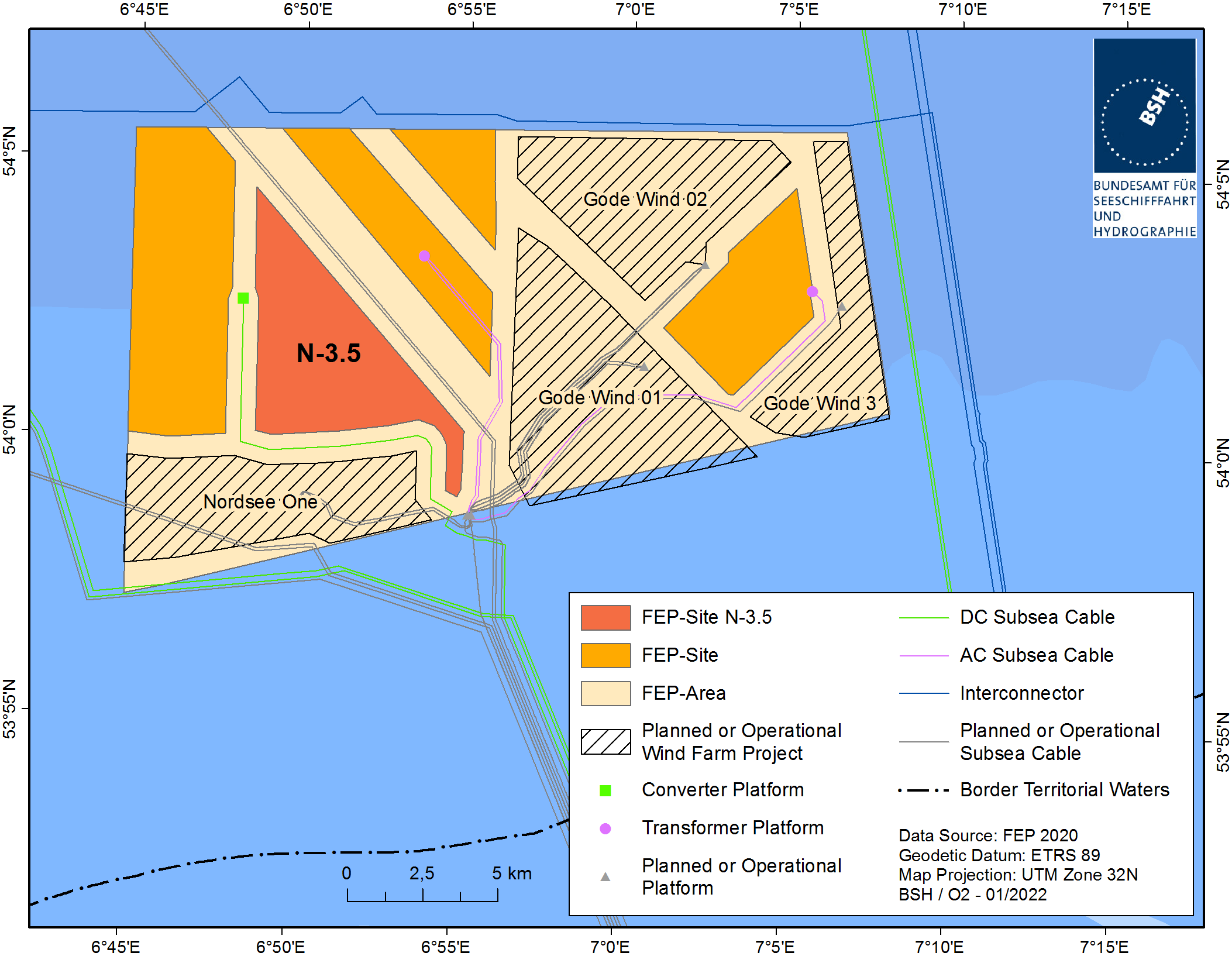Click the Border Territorial Waters legend line

click(x=924, y=790)
